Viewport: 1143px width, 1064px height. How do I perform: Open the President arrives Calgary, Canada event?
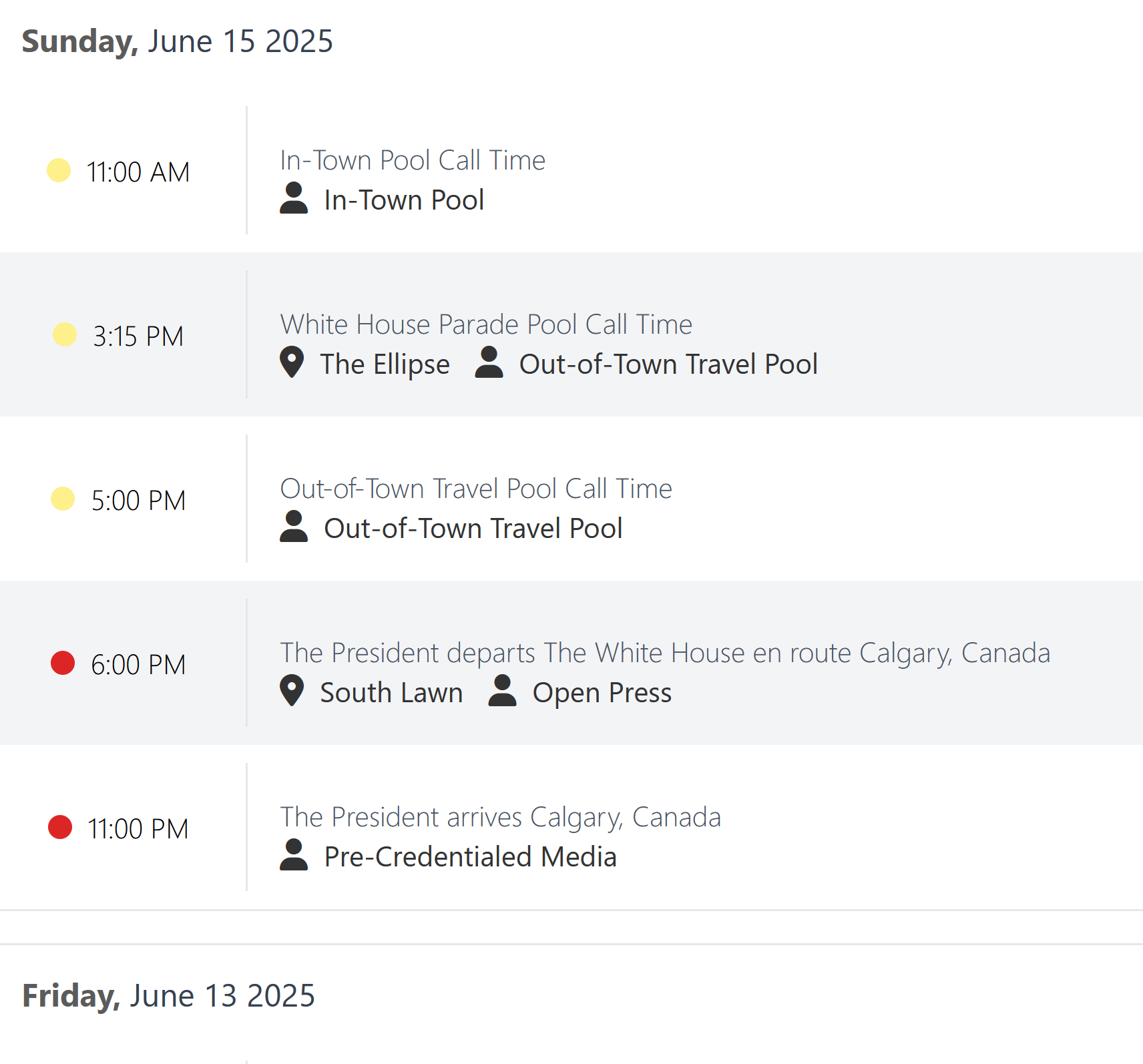[x=501, y=818]
